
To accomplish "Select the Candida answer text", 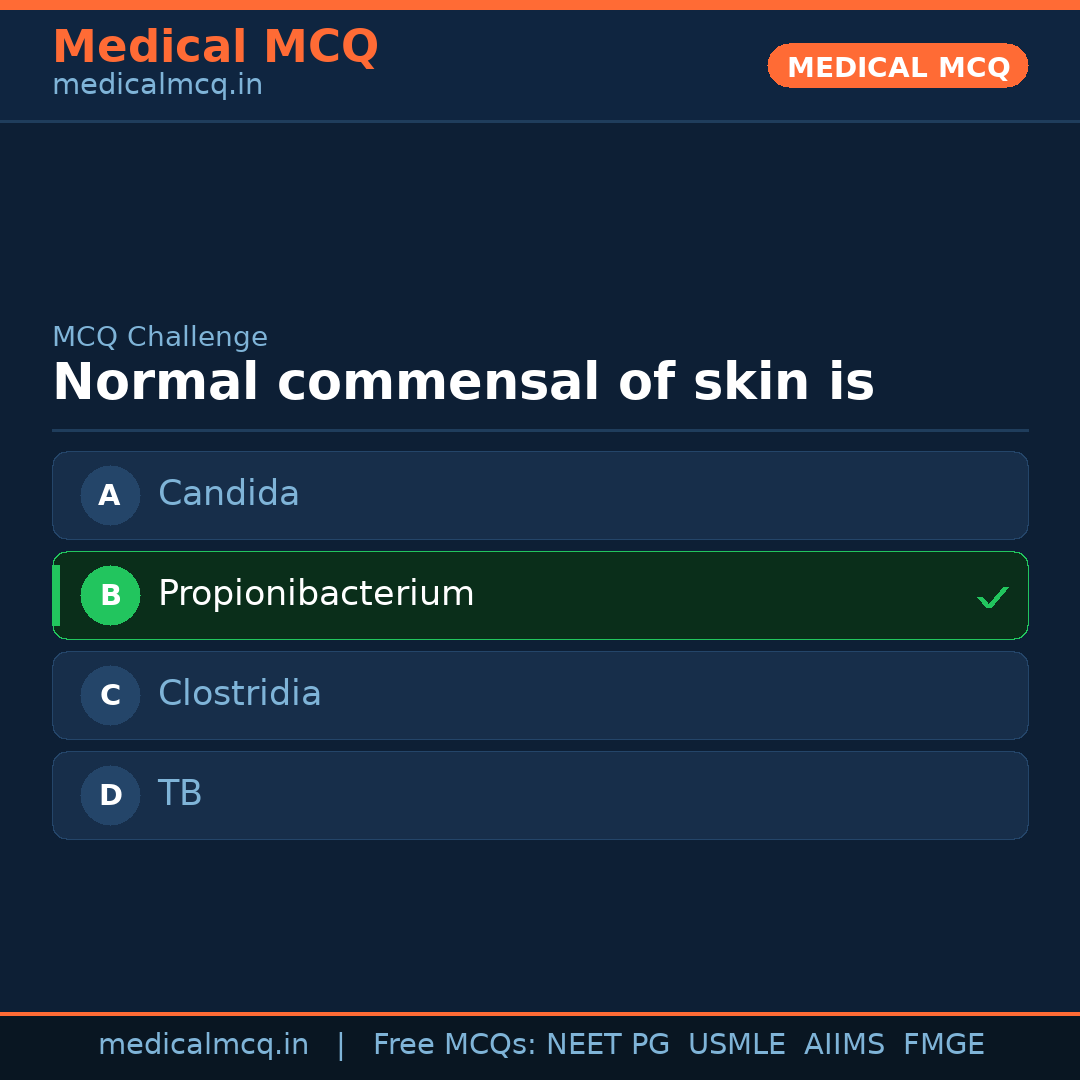I will coord(229,494).
